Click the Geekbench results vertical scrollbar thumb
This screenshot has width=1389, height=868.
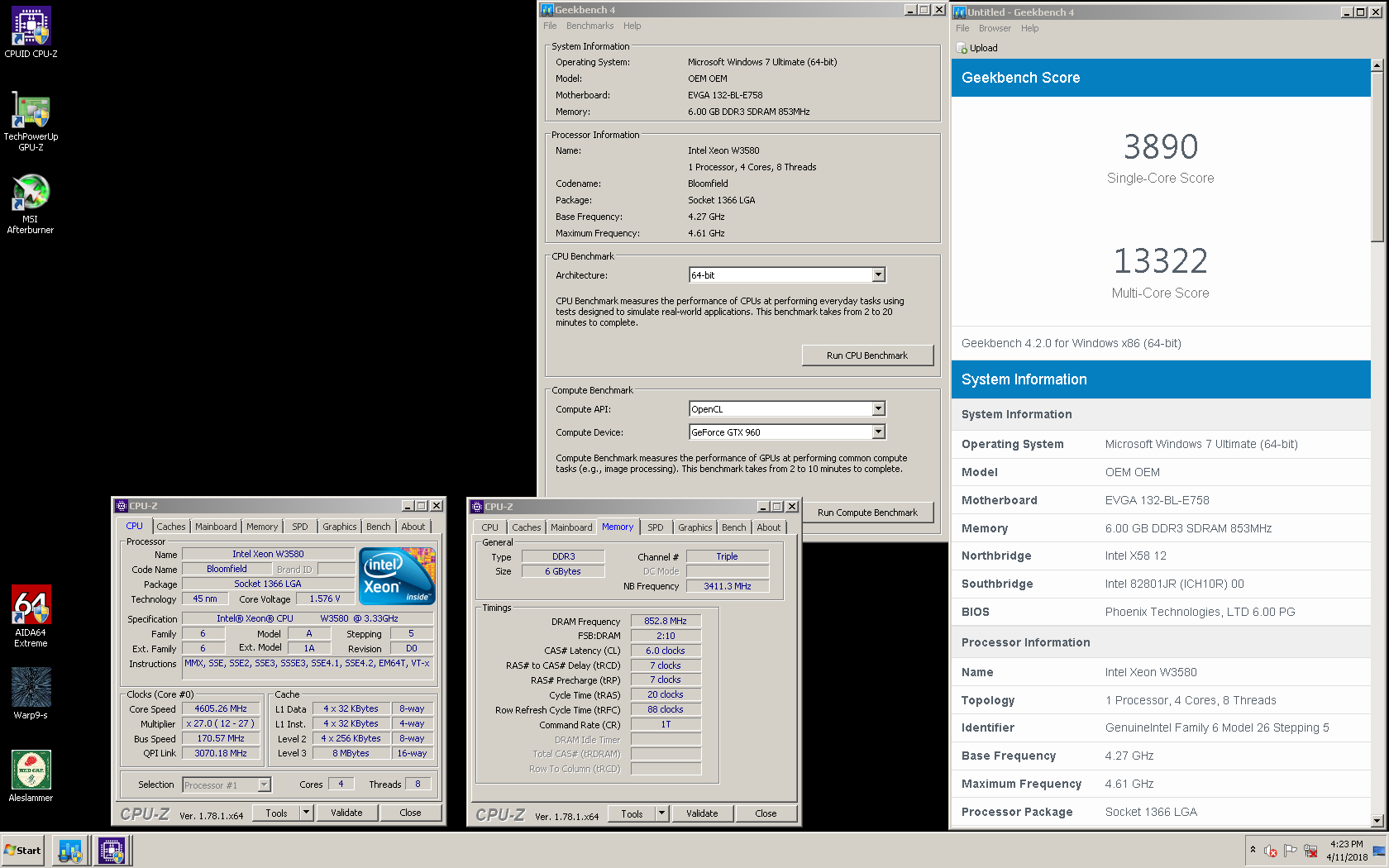pyautogui.click(x=1377, y=157)
